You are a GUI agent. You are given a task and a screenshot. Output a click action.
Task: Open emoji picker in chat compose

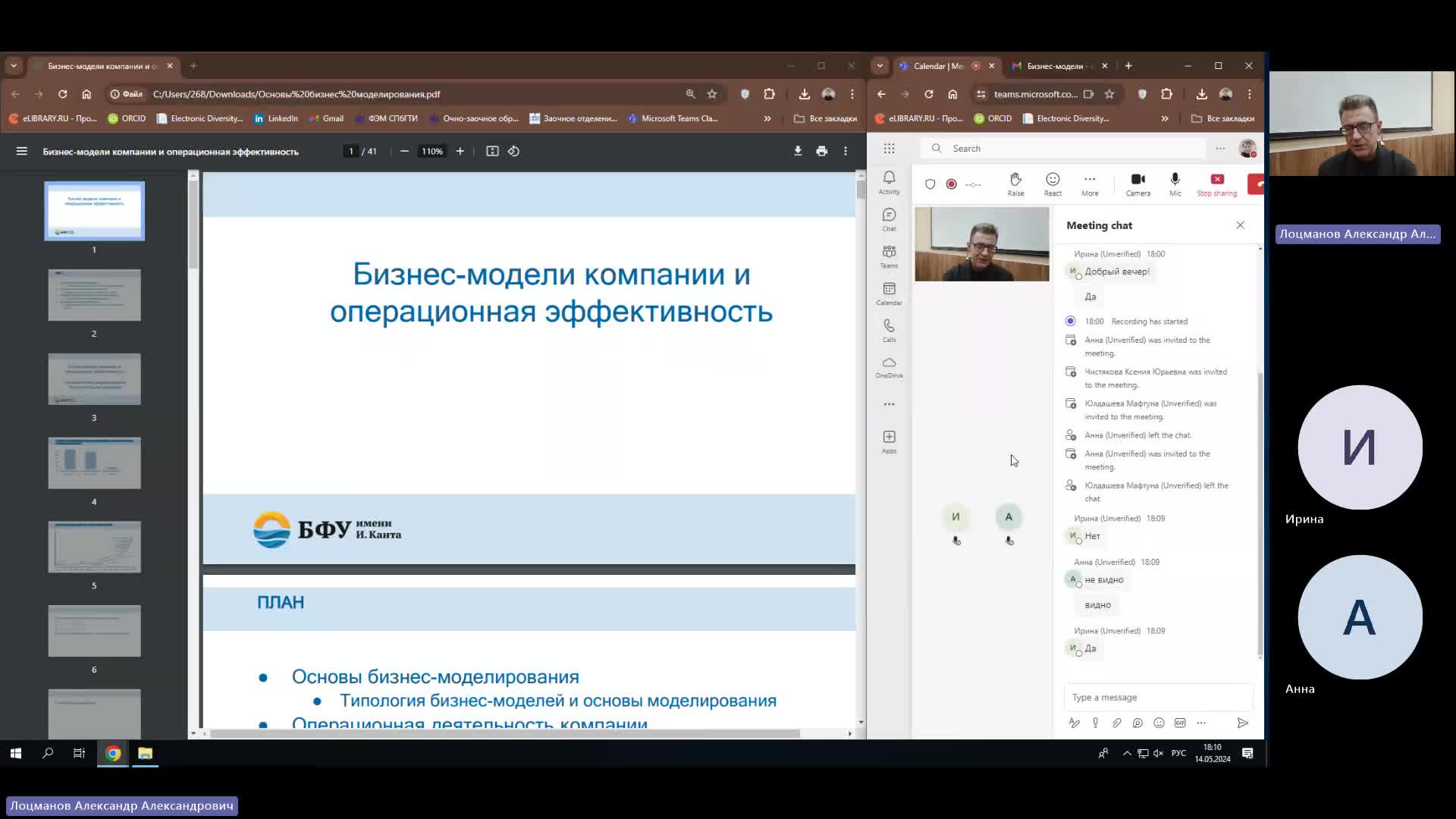click(x=1159, y=723)
